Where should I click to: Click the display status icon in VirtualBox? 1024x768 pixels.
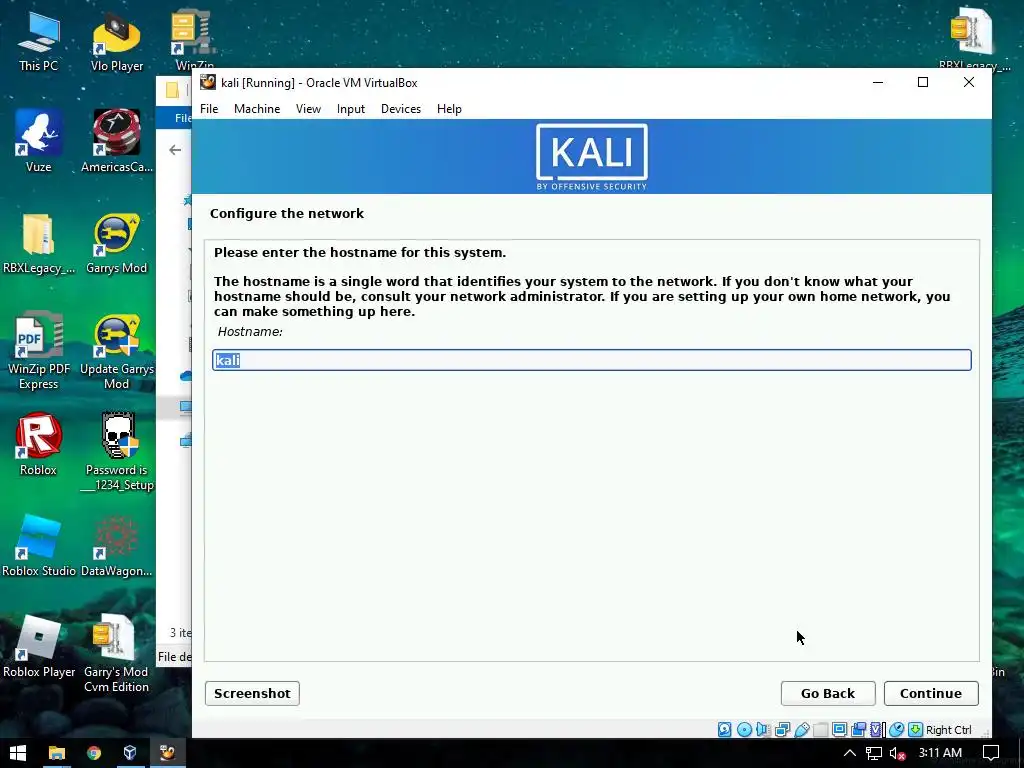click(x=840, y=729)
